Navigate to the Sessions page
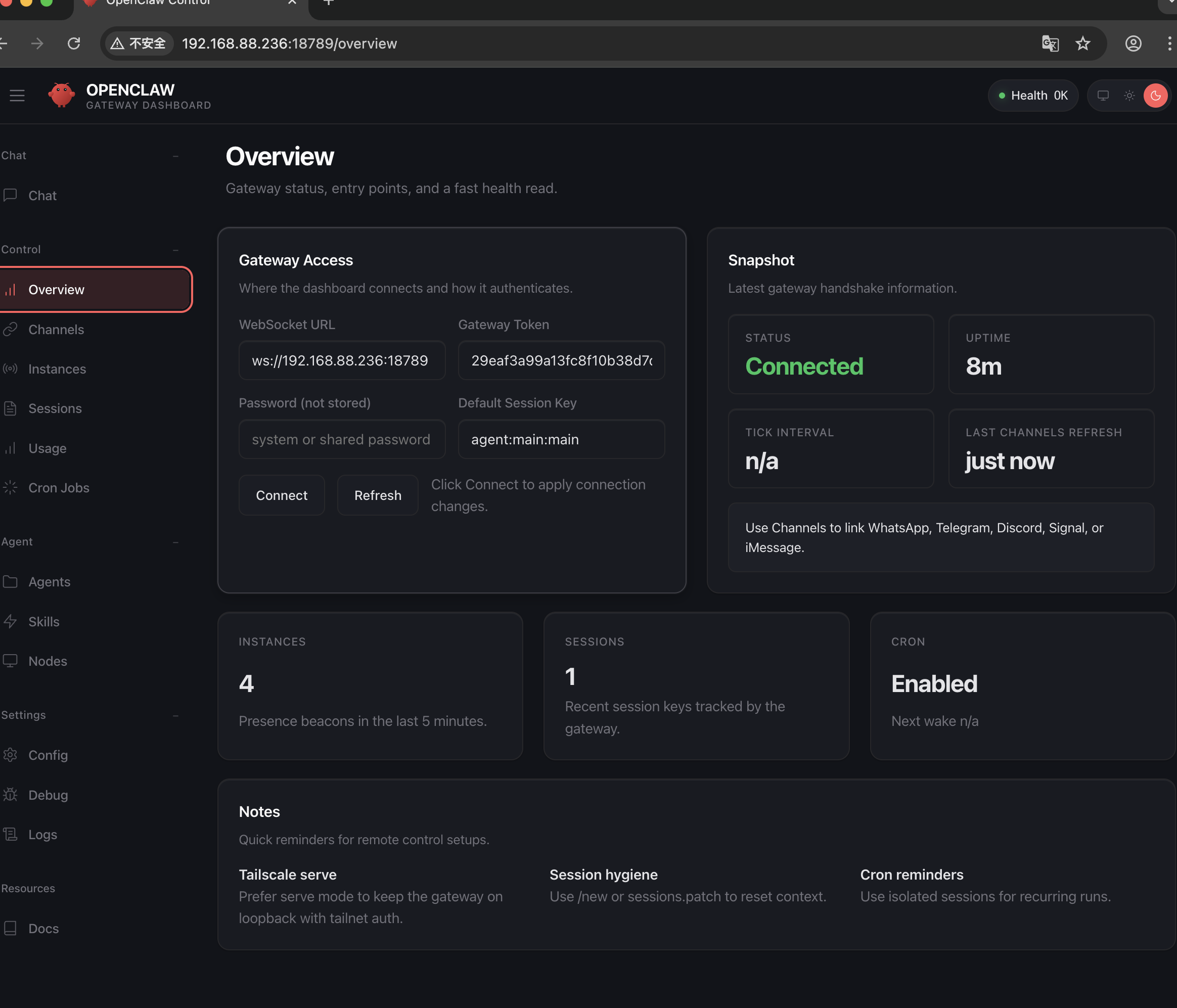The width and height of the screenshot is (1177, 1008). point(55,408)
